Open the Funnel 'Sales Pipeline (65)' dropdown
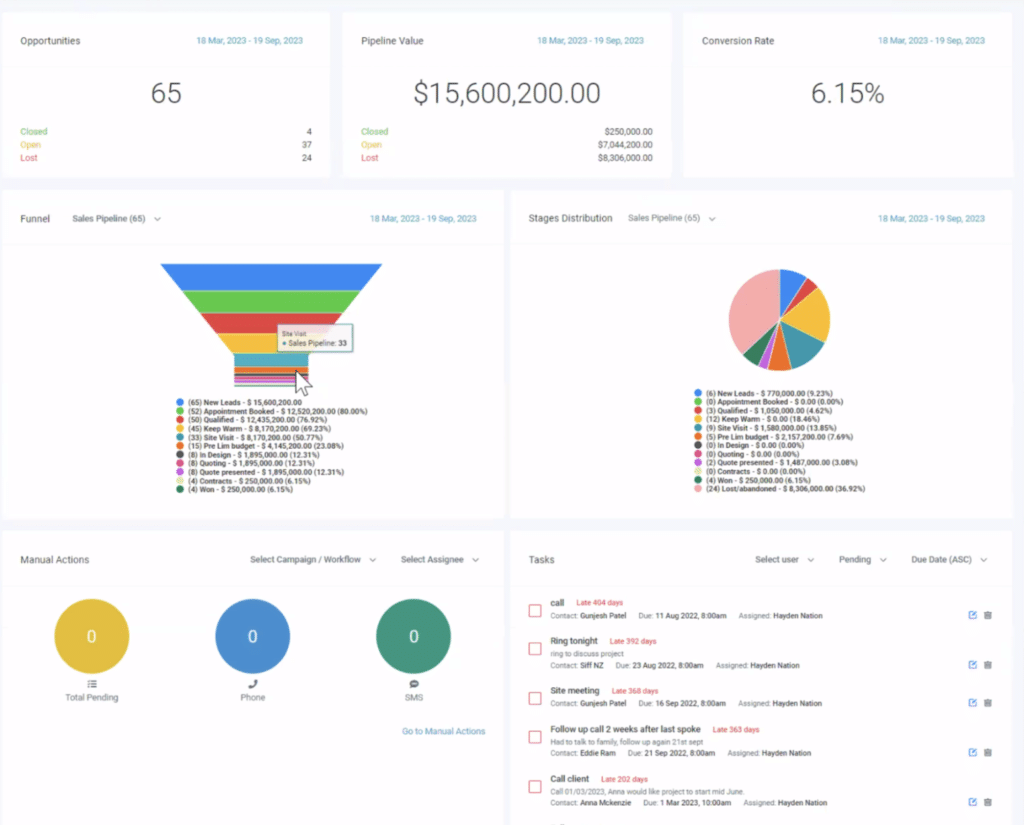This screenshot has width=1024, height=825. (116, 218)
